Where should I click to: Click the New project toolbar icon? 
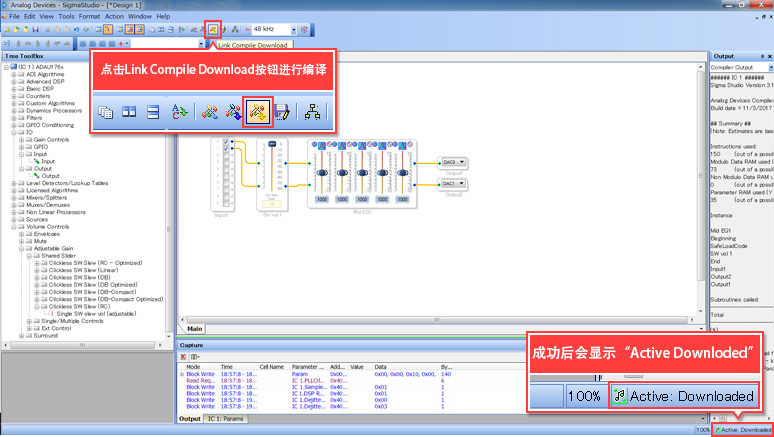coord(6,29)
